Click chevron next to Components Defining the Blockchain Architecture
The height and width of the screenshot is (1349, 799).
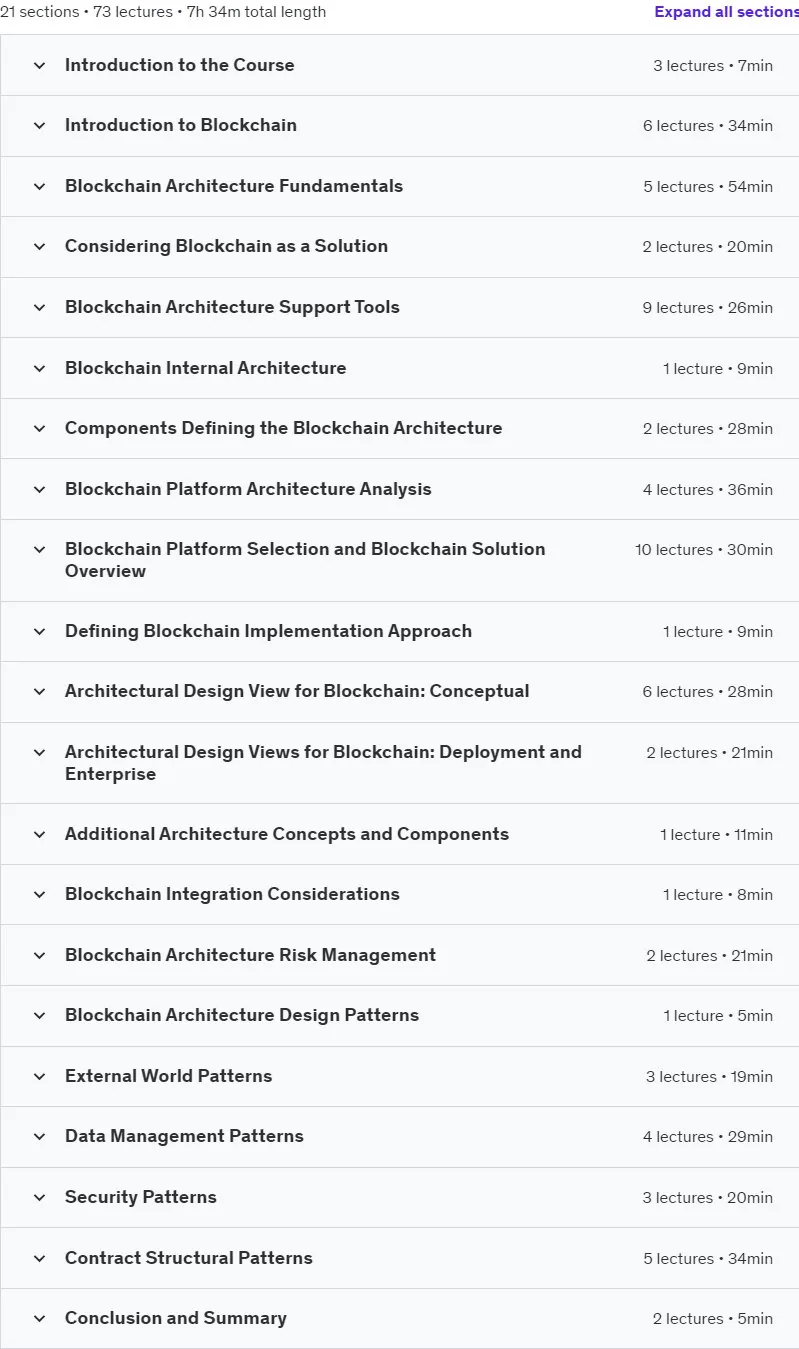[x=40, y=428]
